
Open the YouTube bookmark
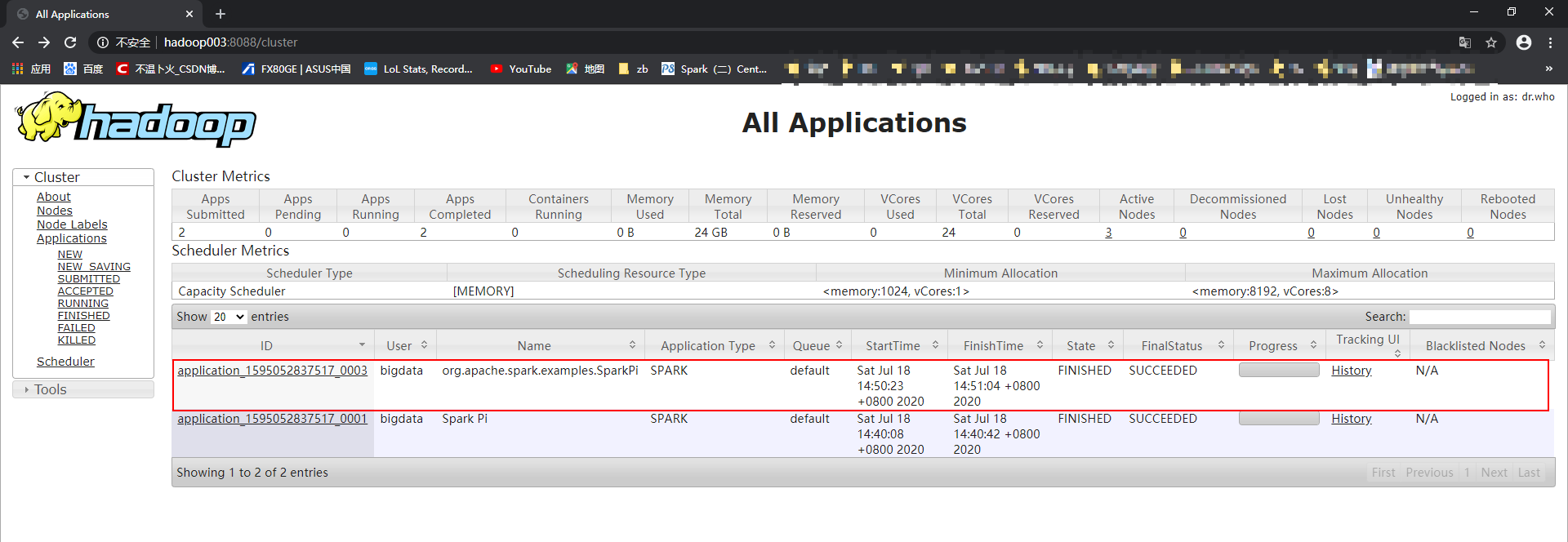pos(520,69)
